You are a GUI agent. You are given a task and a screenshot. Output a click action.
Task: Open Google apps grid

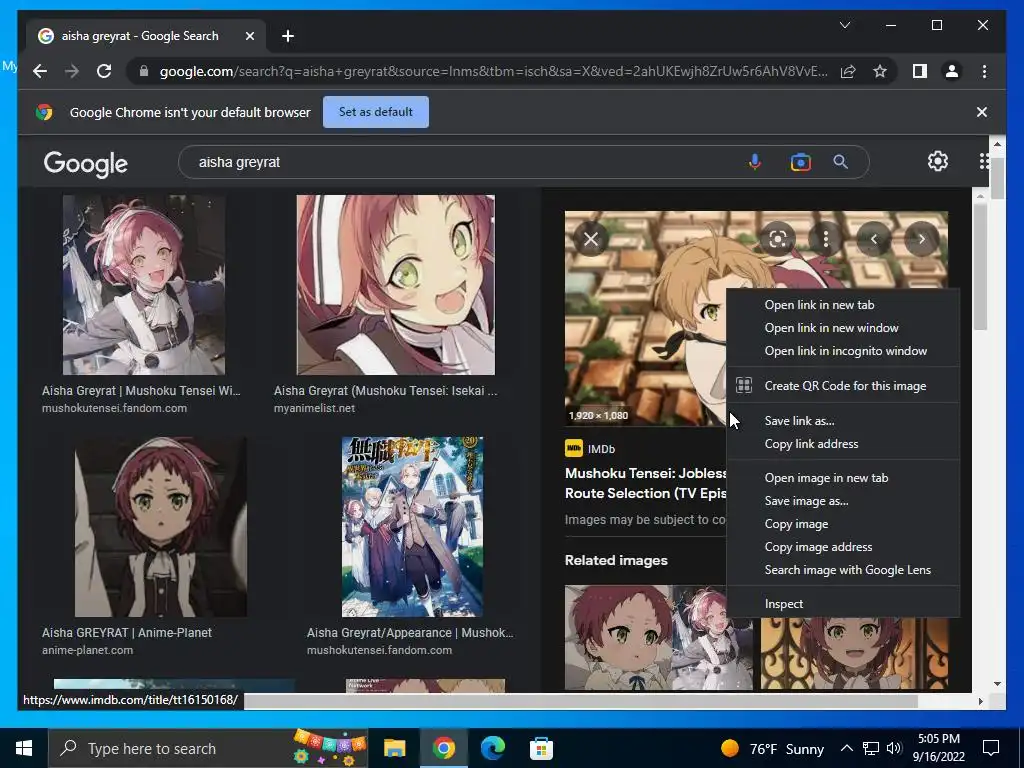pos(984,161)
